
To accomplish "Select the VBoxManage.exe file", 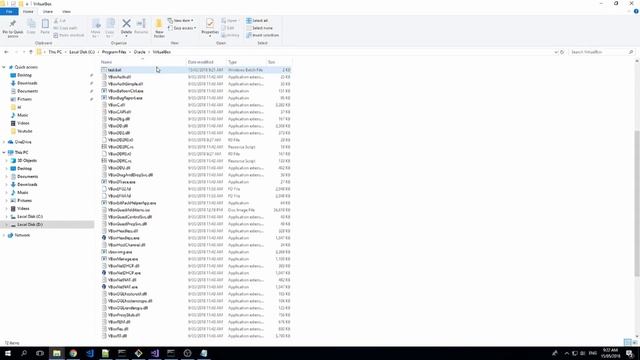I will (122, 259).
